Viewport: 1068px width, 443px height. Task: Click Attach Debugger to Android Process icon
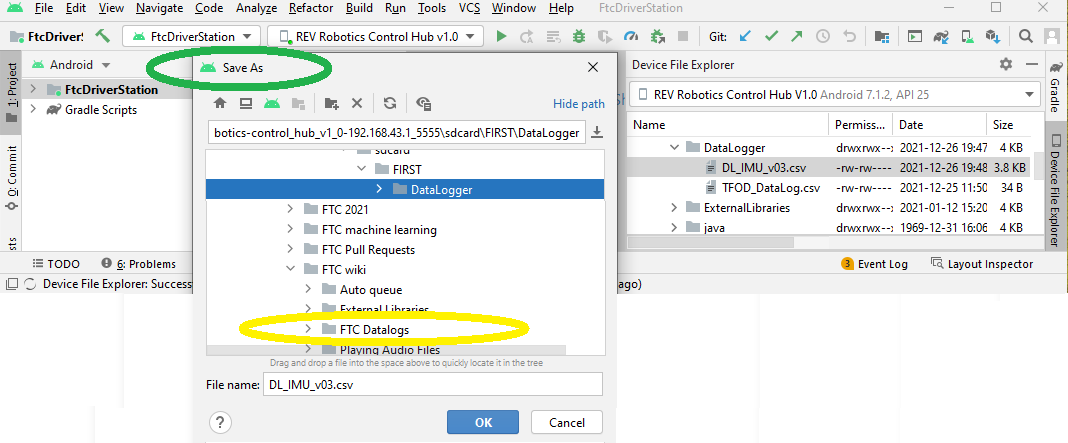tap(657, 36)
